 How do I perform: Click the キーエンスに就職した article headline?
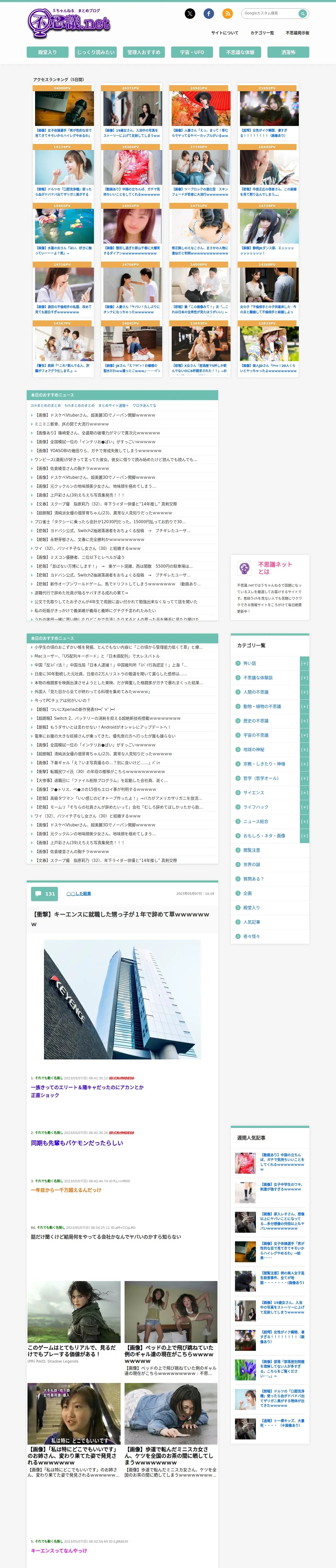(x=120, y=919)
